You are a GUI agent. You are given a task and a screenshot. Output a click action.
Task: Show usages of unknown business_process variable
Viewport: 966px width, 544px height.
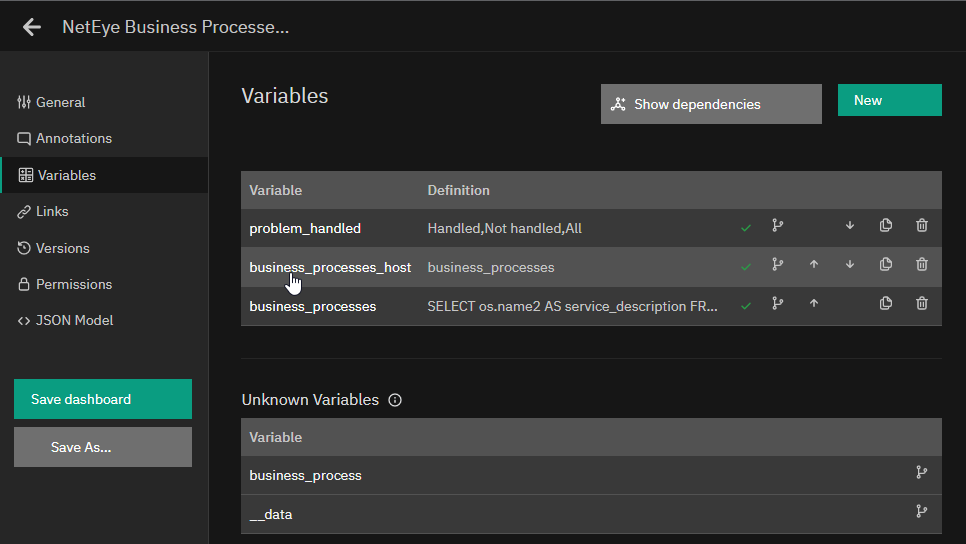(922, 473)
